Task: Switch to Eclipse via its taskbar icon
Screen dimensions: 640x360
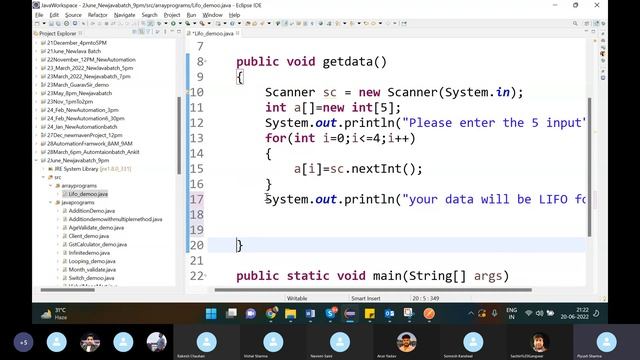Action: (x=350, y=313)
